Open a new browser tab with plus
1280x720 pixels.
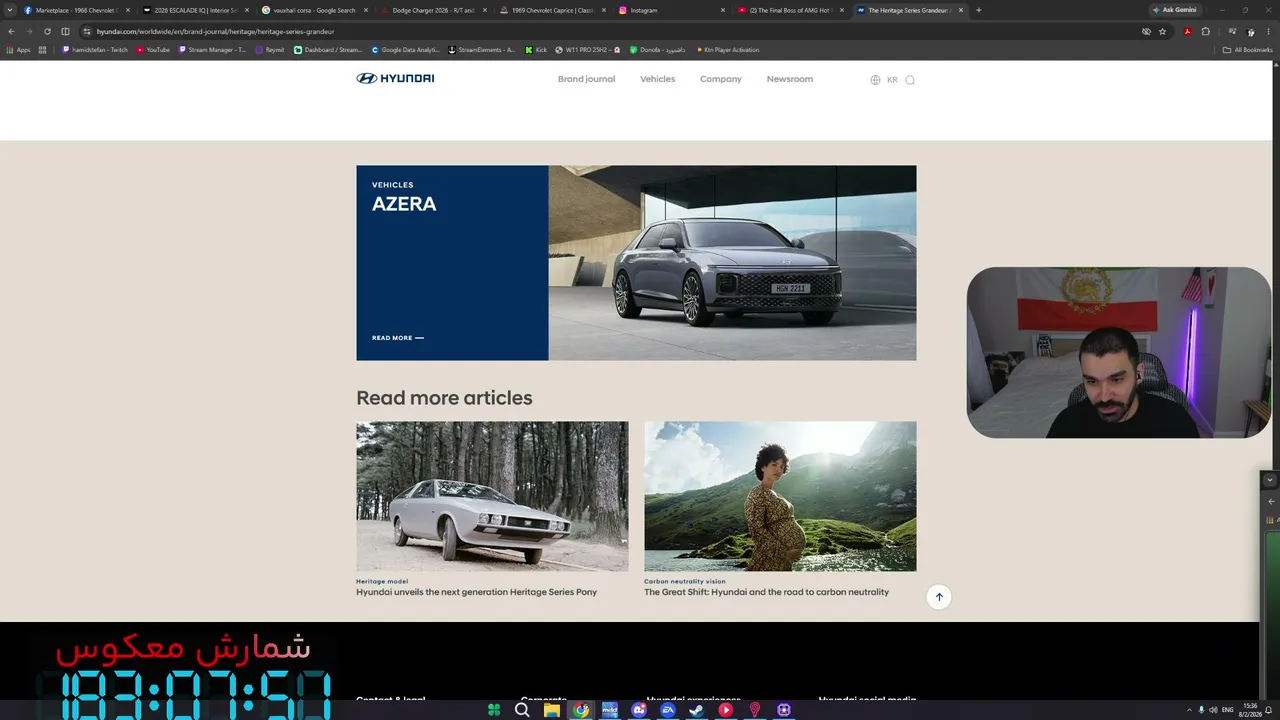[x=978, y=10]
